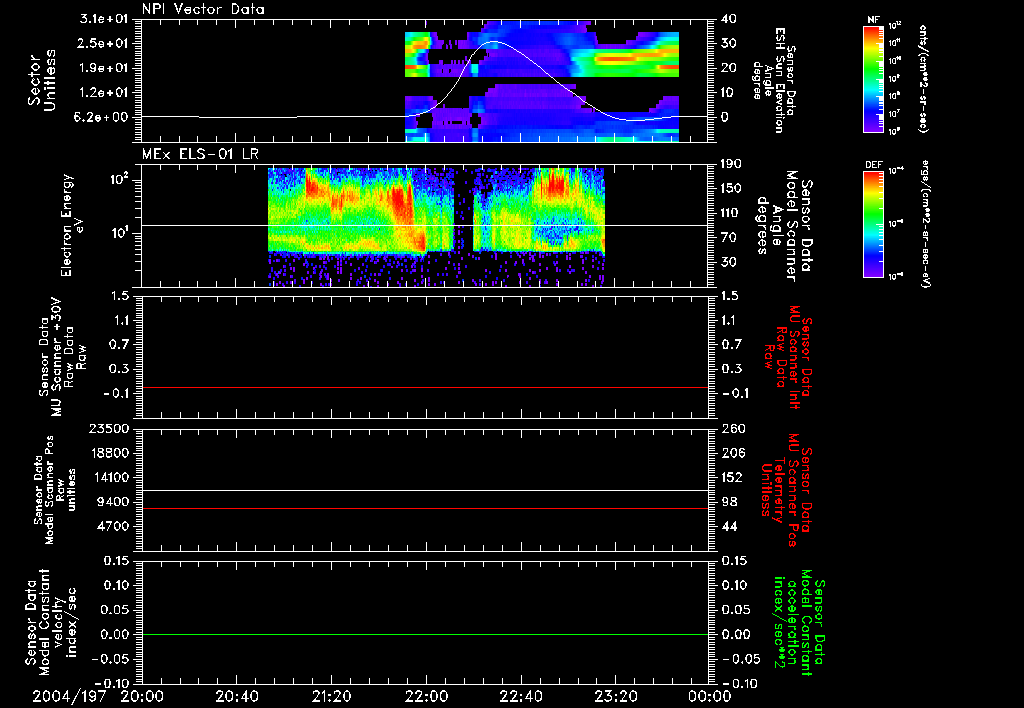This screenshot has width=1024, height=708.
Task: Click the 23:20 time tick label
Action: point(615,697)
